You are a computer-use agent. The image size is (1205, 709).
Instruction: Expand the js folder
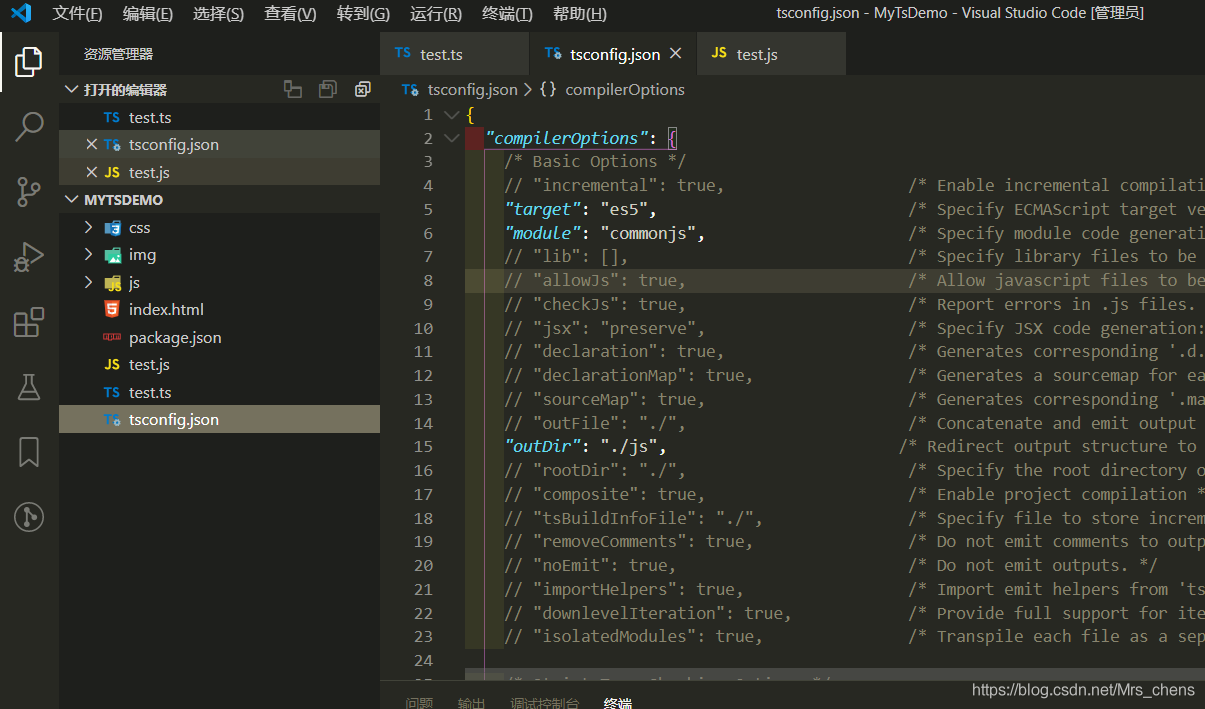pos(88,283)
